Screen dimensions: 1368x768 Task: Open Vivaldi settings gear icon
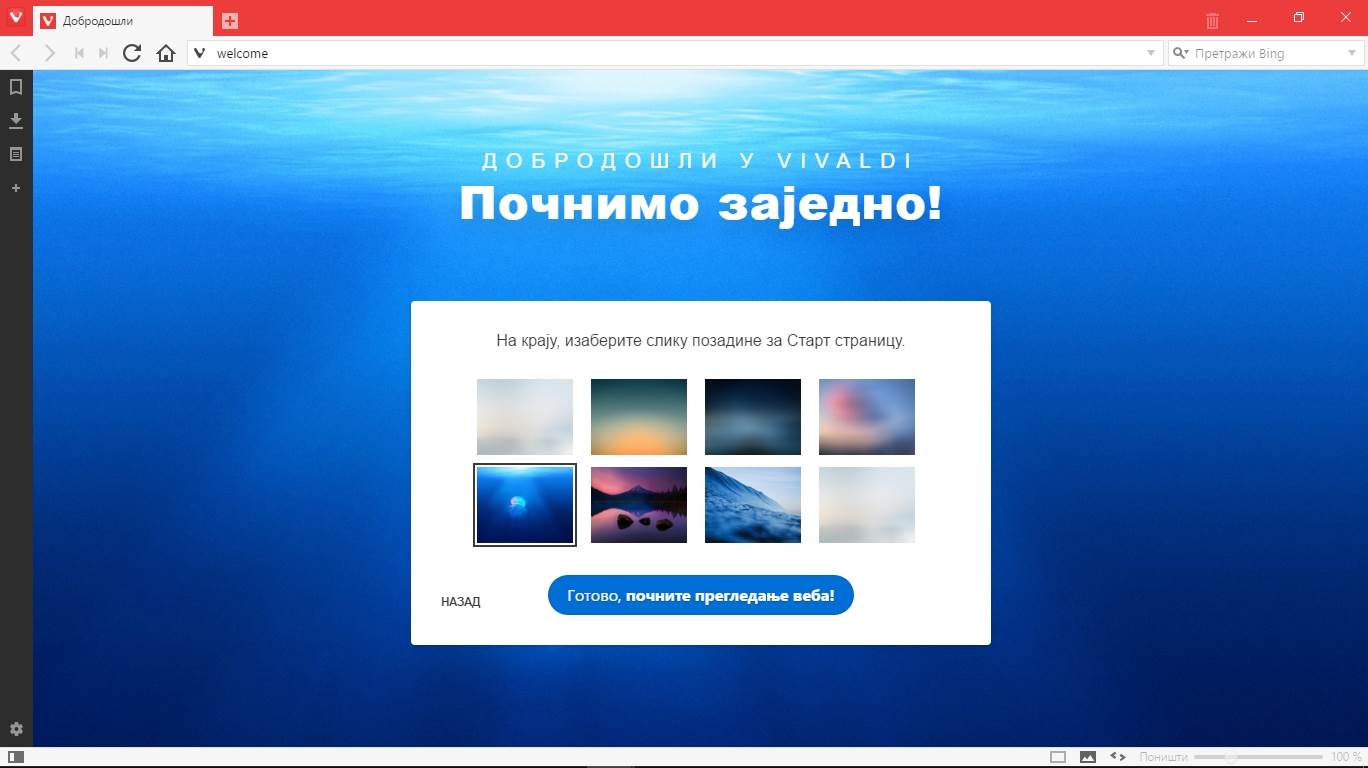[16, 729]
